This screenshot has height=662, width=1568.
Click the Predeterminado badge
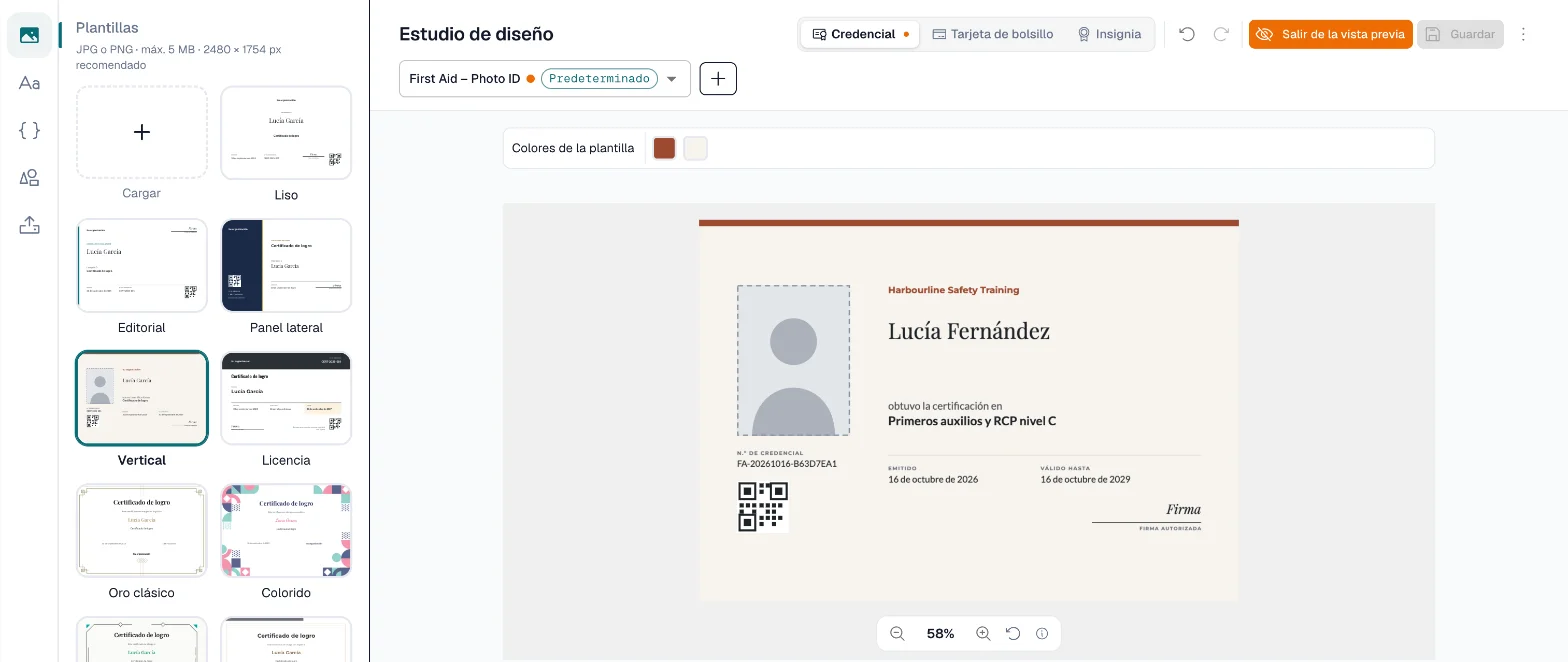click(x=599, y=78)
